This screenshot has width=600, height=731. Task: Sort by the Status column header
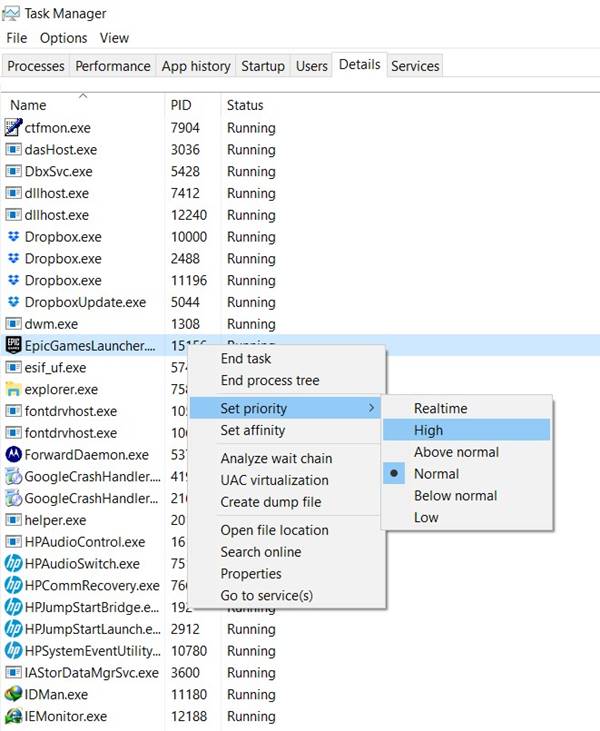[x=245, y=105]
